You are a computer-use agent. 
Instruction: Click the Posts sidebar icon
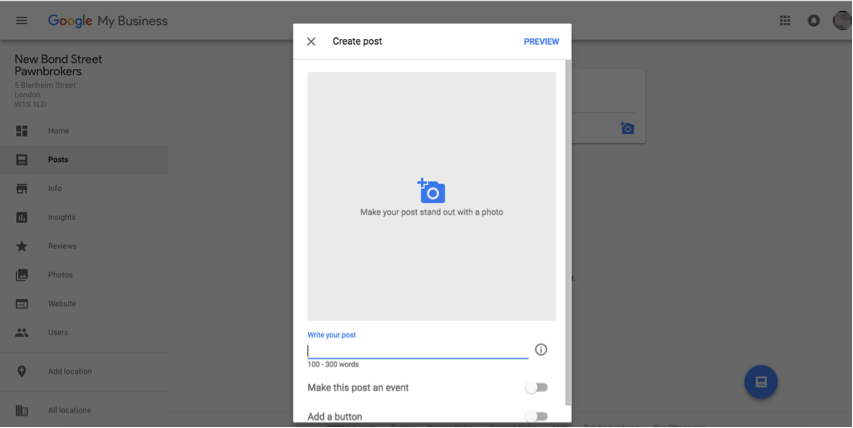[22, 159]
